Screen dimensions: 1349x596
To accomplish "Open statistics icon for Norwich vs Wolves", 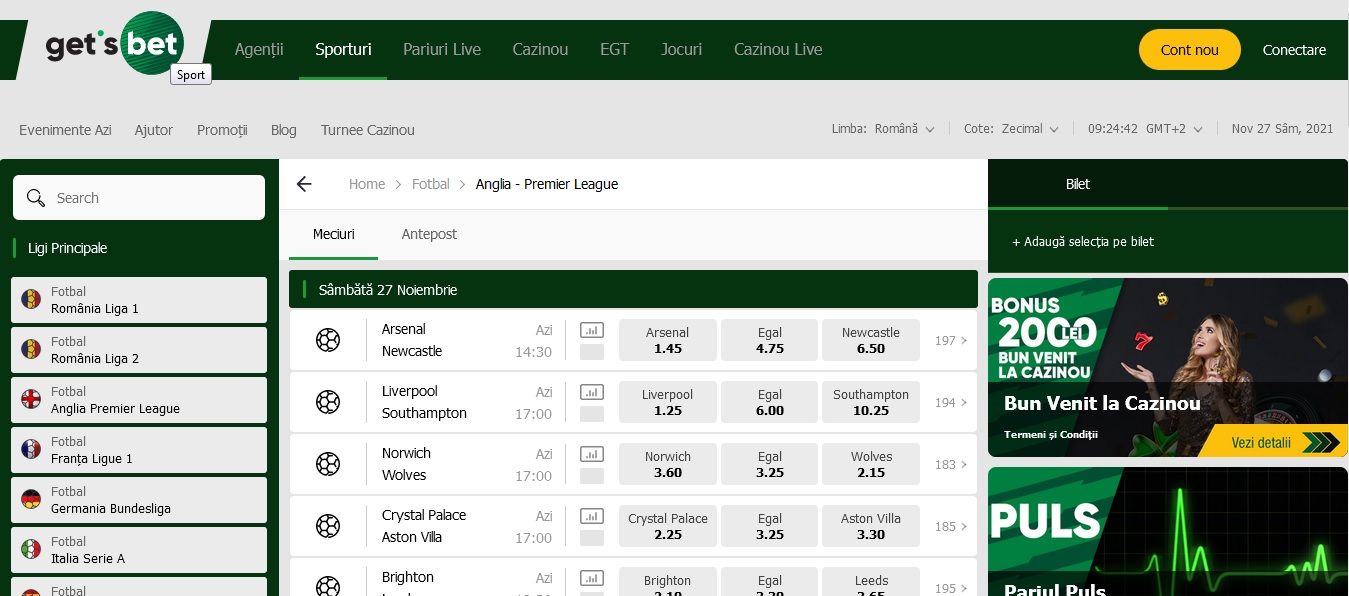I will (592, 454).
